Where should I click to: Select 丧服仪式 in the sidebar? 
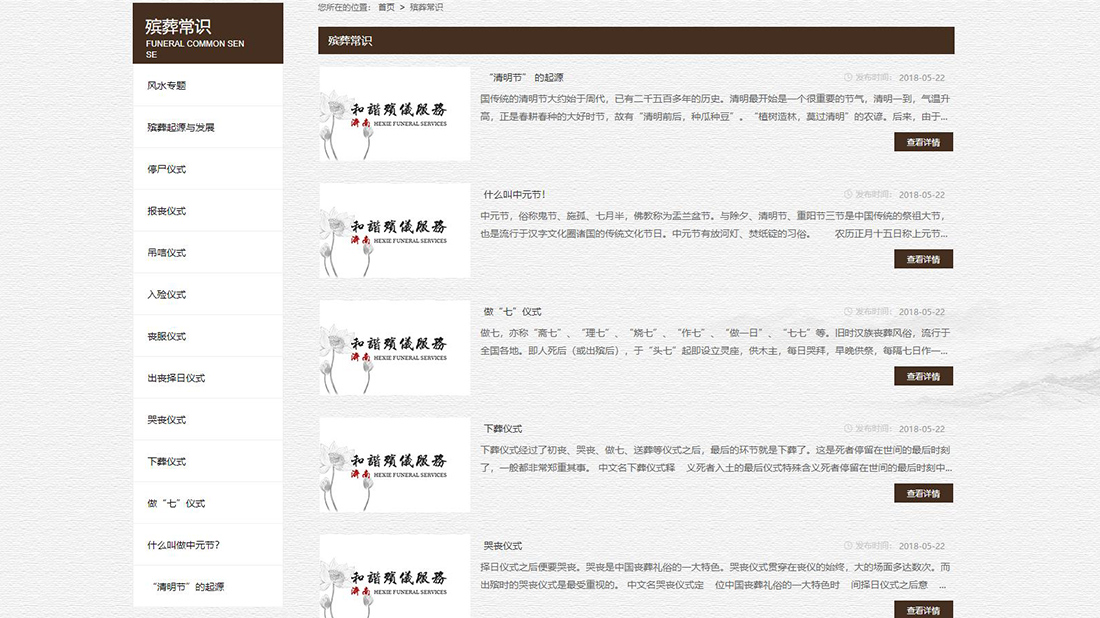(x=169, y=336)
